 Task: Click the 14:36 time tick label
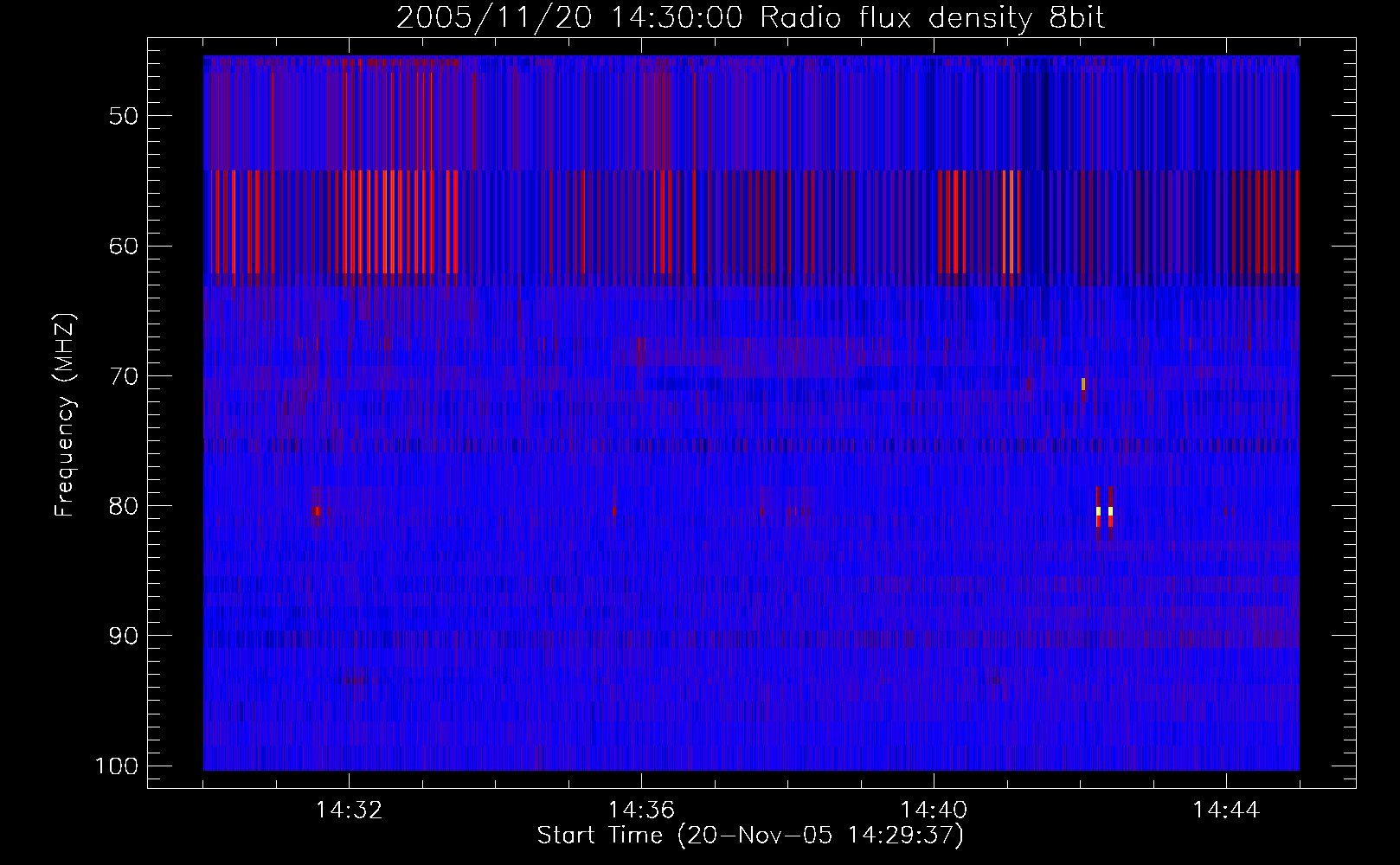pos(641,811)
